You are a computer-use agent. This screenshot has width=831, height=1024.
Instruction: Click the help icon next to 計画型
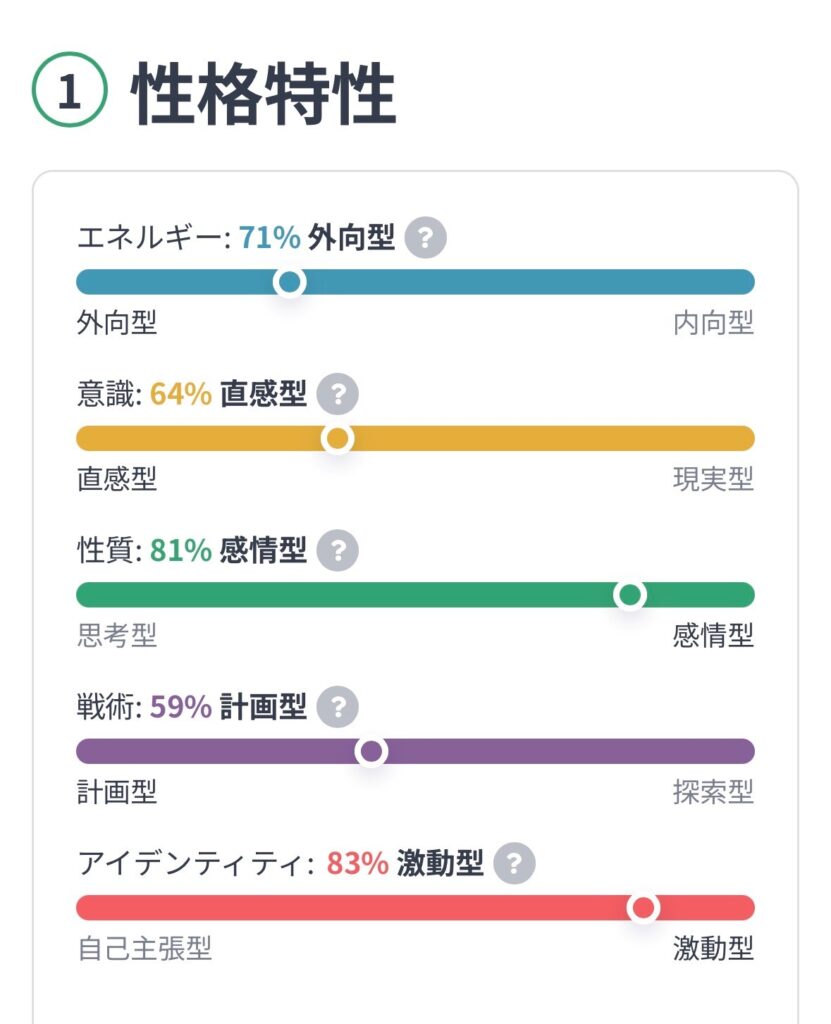(x=338, y=708)
